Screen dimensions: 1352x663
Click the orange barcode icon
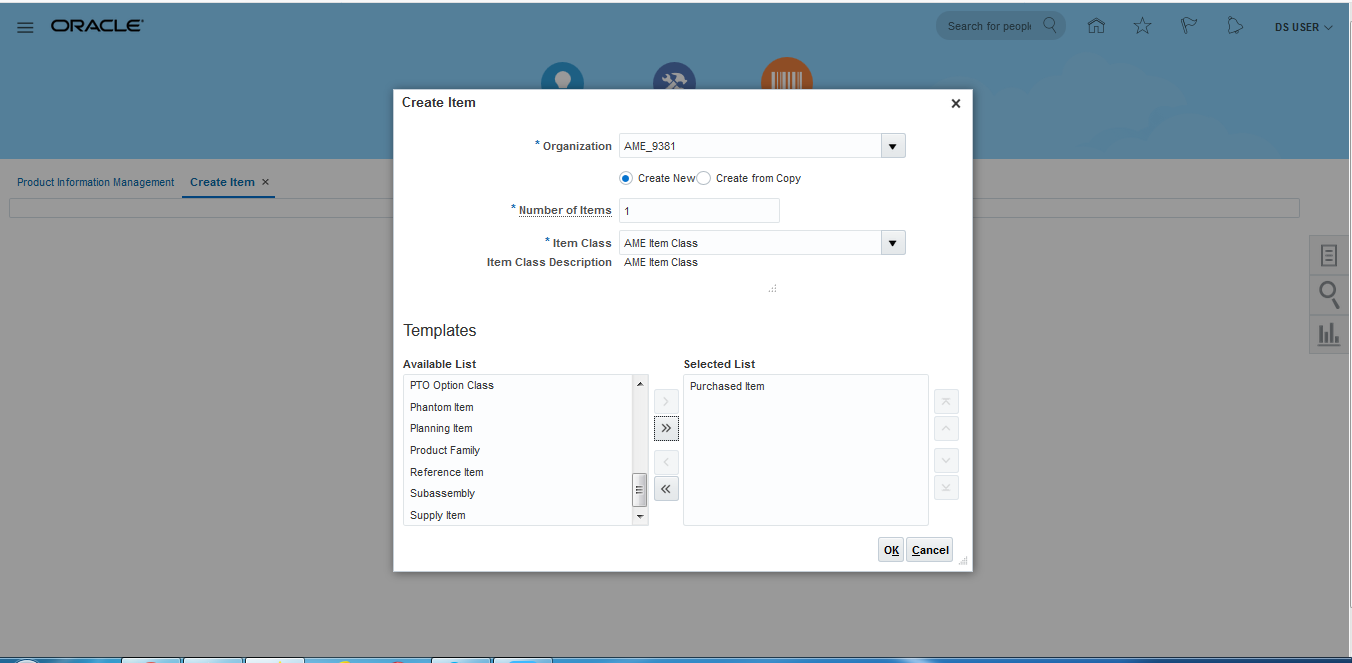pyautogui.click(x=787, y=75)
